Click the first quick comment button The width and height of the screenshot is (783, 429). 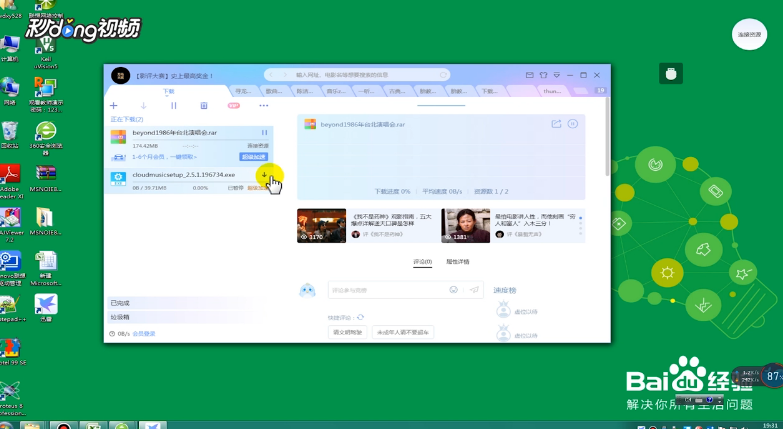(x=348, y=332)
